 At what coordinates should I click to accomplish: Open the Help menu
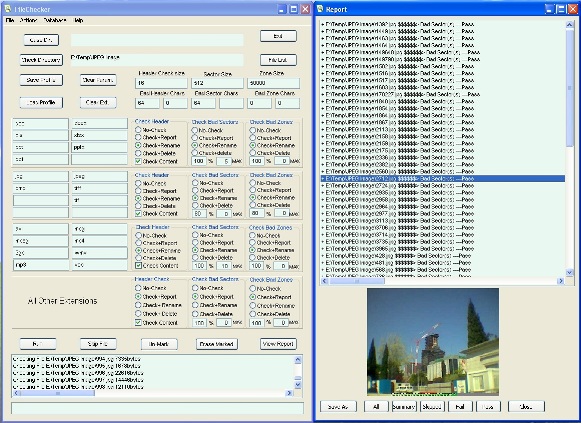(x=78, y=20)
